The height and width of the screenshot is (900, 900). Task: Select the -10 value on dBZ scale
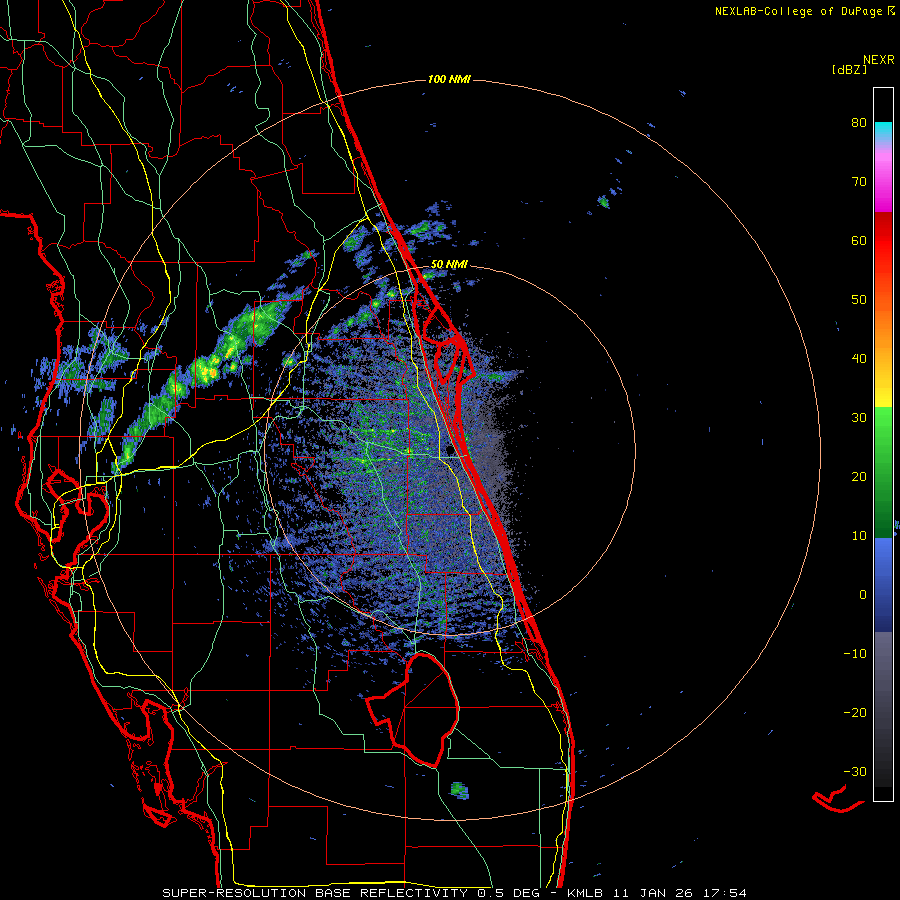click(x=855, y=654)
